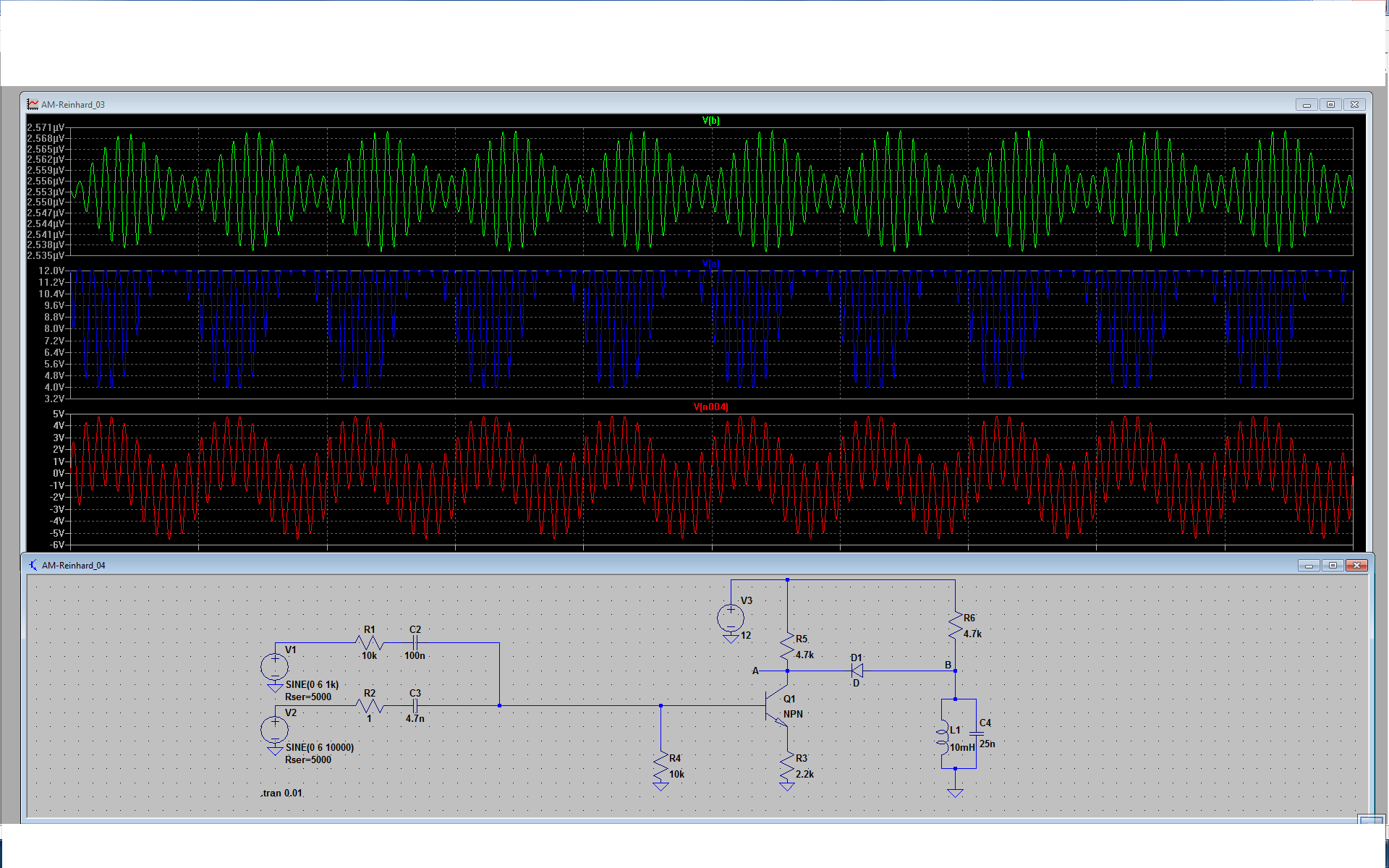Image resolution: width=1389 pixels, height=868 pixels.
Task: Click the 25n value of C4
Action: click(x=987, y=744)
